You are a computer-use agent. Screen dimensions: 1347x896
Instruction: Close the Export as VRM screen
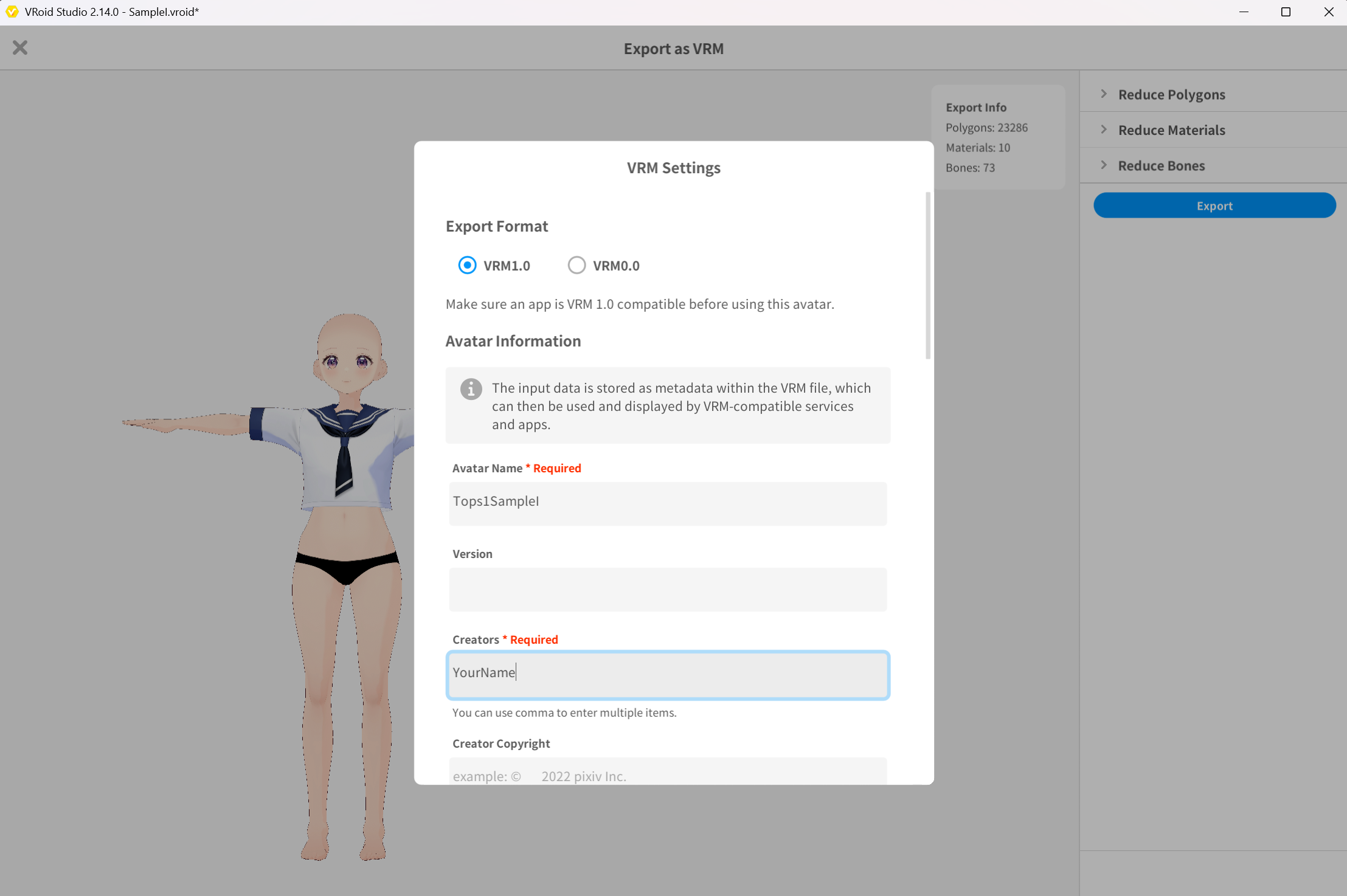(x=20, y=47)
